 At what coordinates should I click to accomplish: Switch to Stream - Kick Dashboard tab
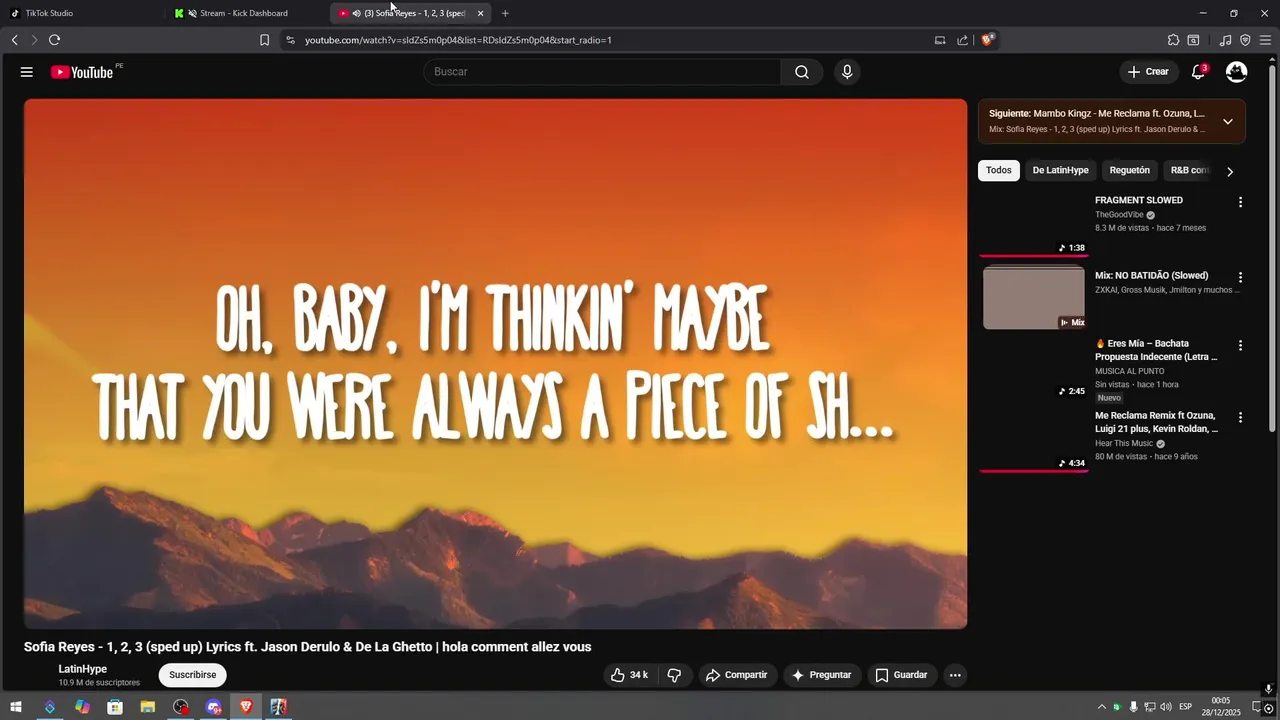[245, 13]
